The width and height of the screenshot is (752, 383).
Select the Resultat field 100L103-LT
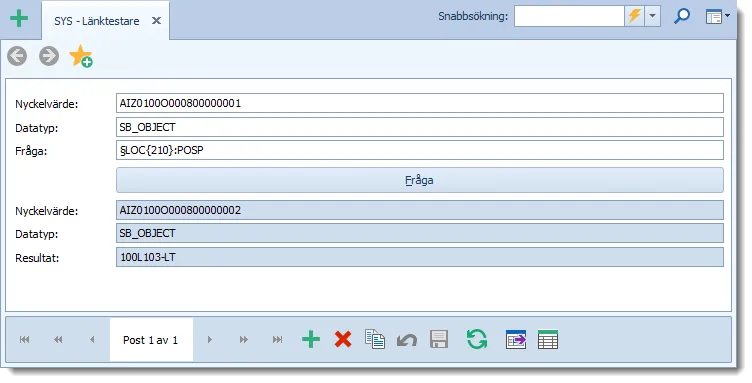point(420,257)
